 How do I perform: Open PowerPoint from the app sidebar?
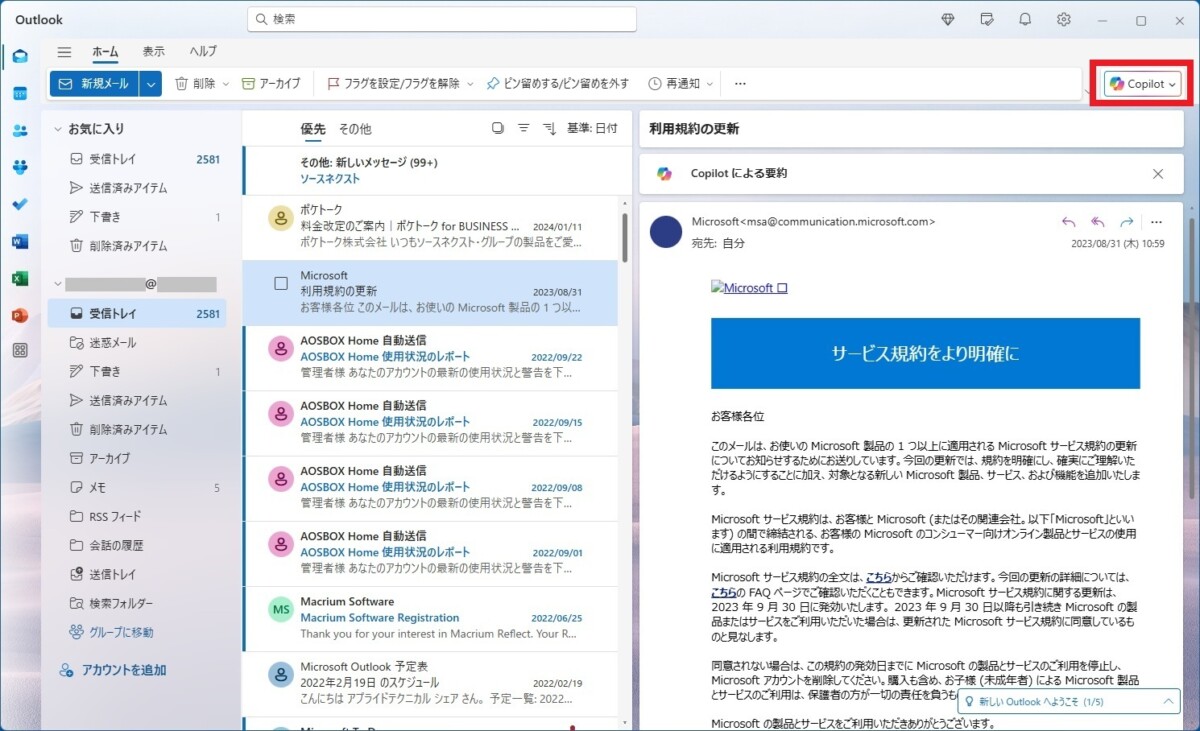point(20,315)
